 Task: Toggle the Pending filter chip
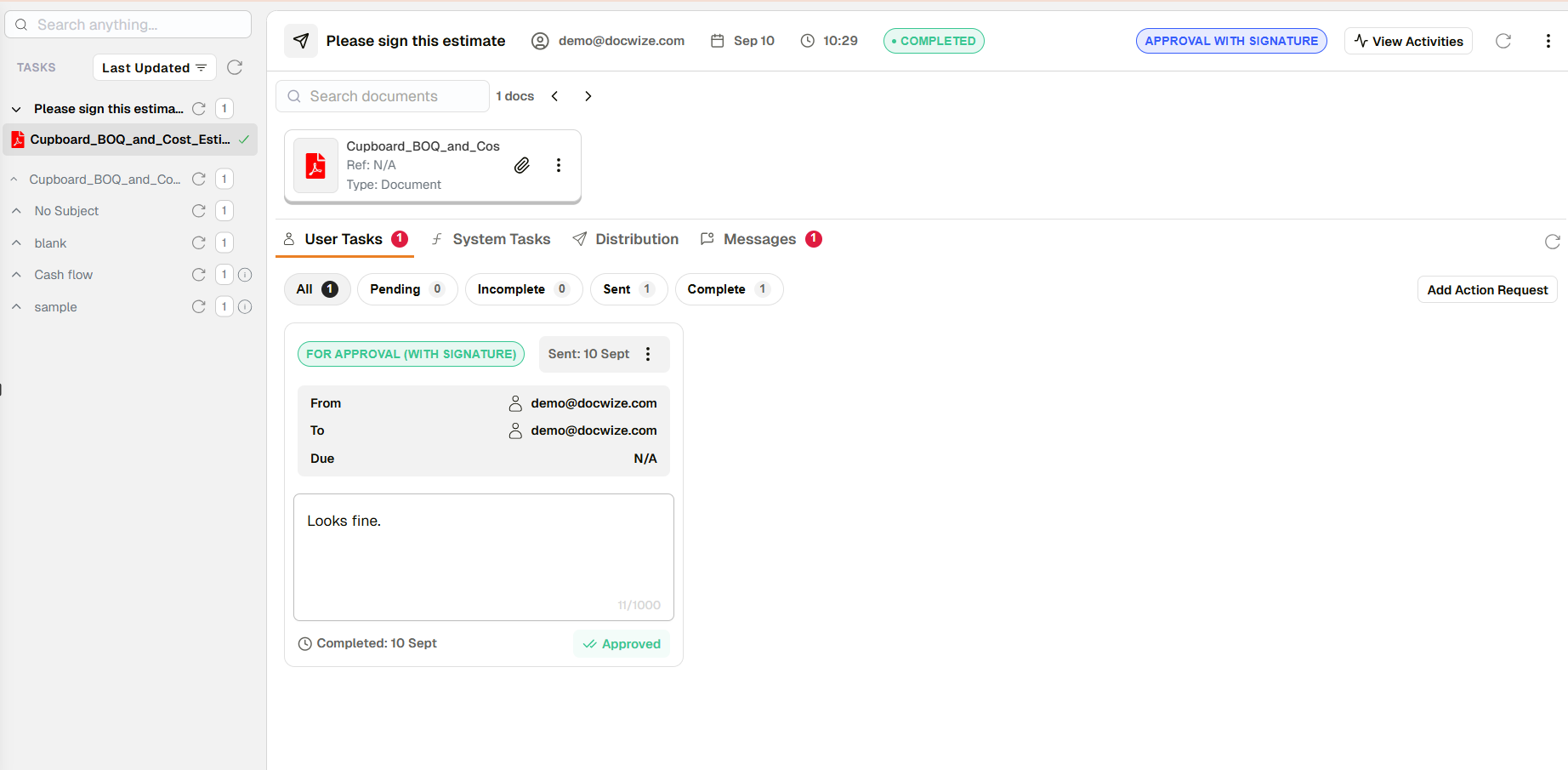point(406,289)
